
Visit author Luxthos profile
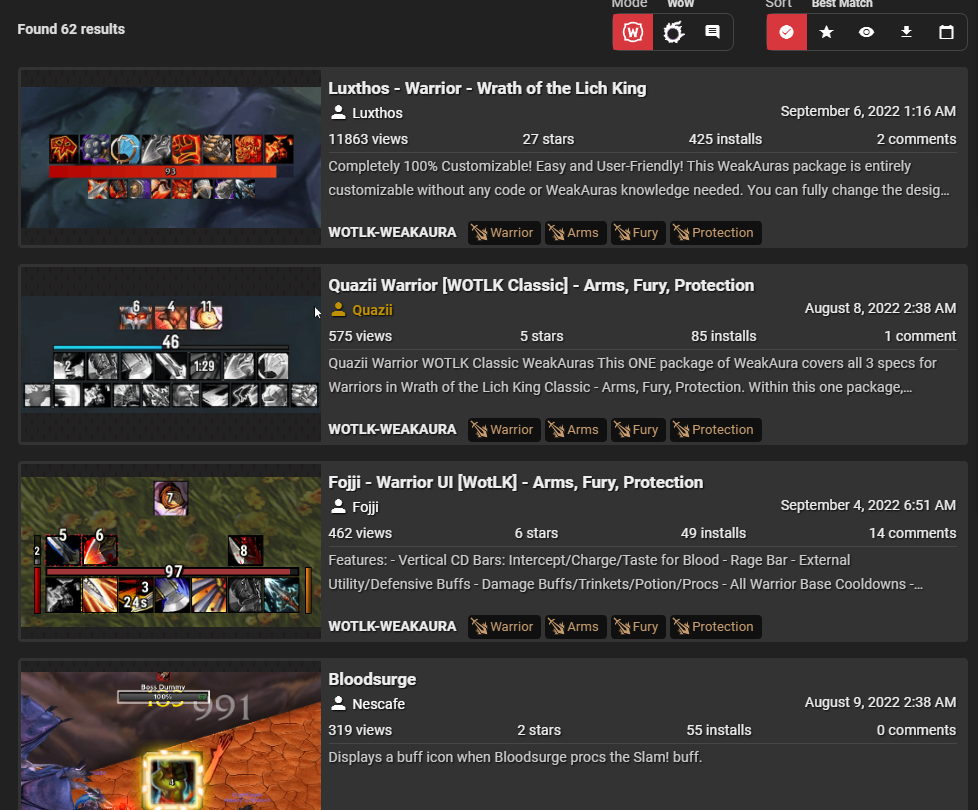coord(377,113)
